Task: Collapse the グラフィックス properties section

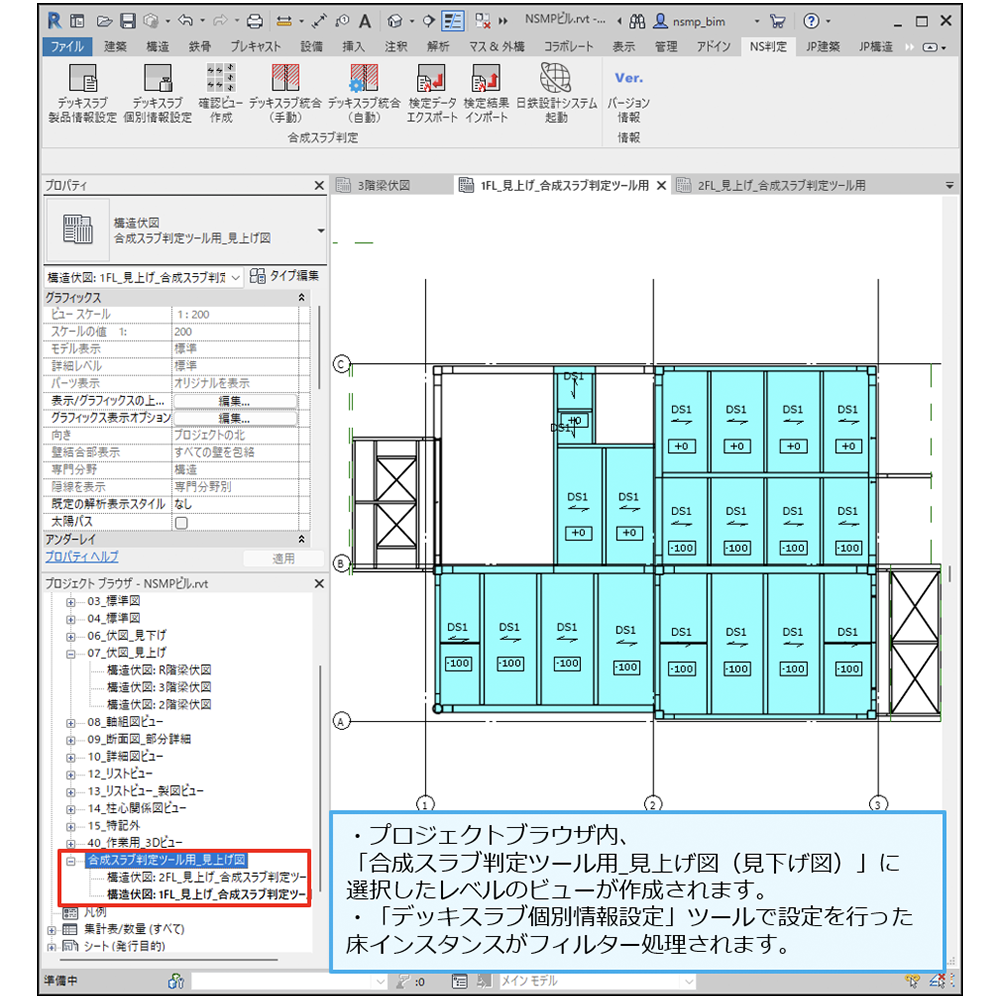Action: click(302, 298)
